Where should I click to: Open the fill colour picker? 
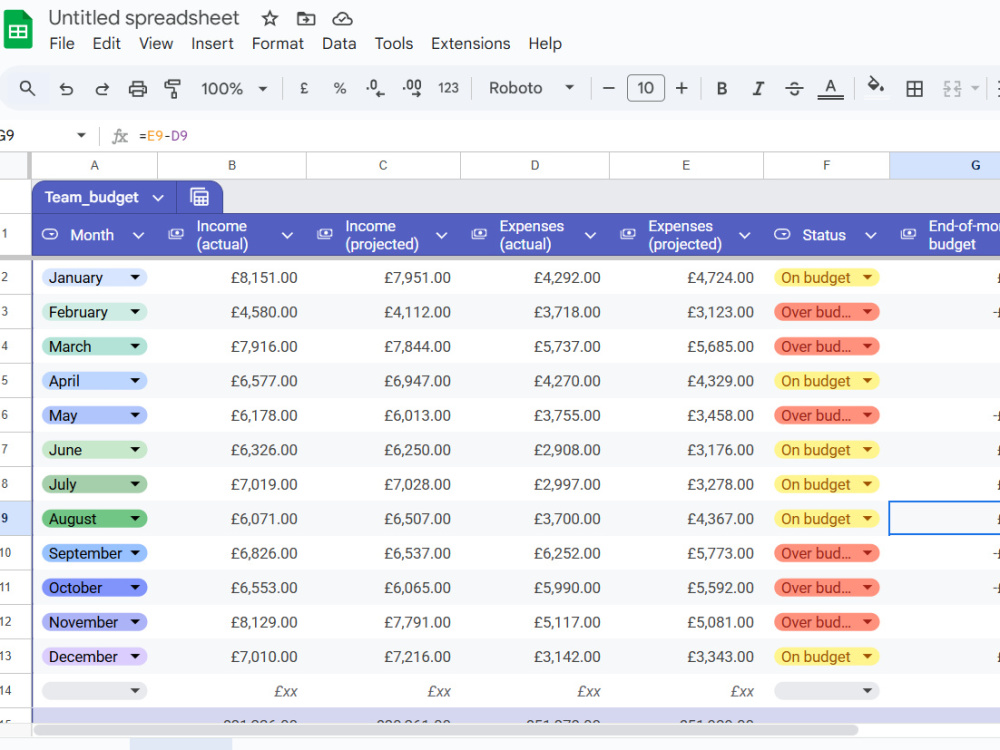pyautogui.click(x=876, y=85)
